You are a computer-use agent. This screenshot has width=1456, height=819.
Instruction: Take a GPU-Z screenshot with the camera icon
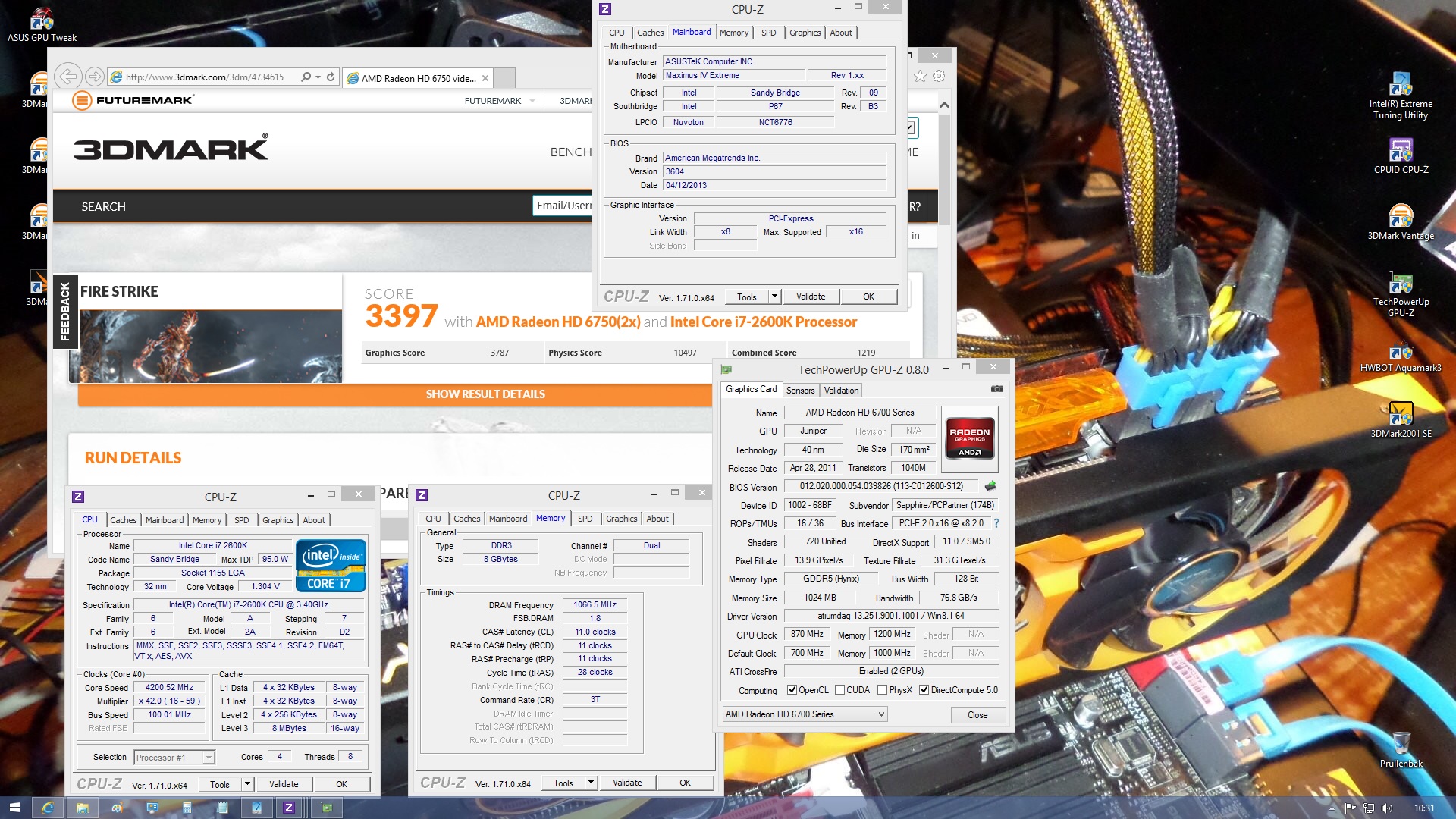pyautogui.click(x=997, y=389)
